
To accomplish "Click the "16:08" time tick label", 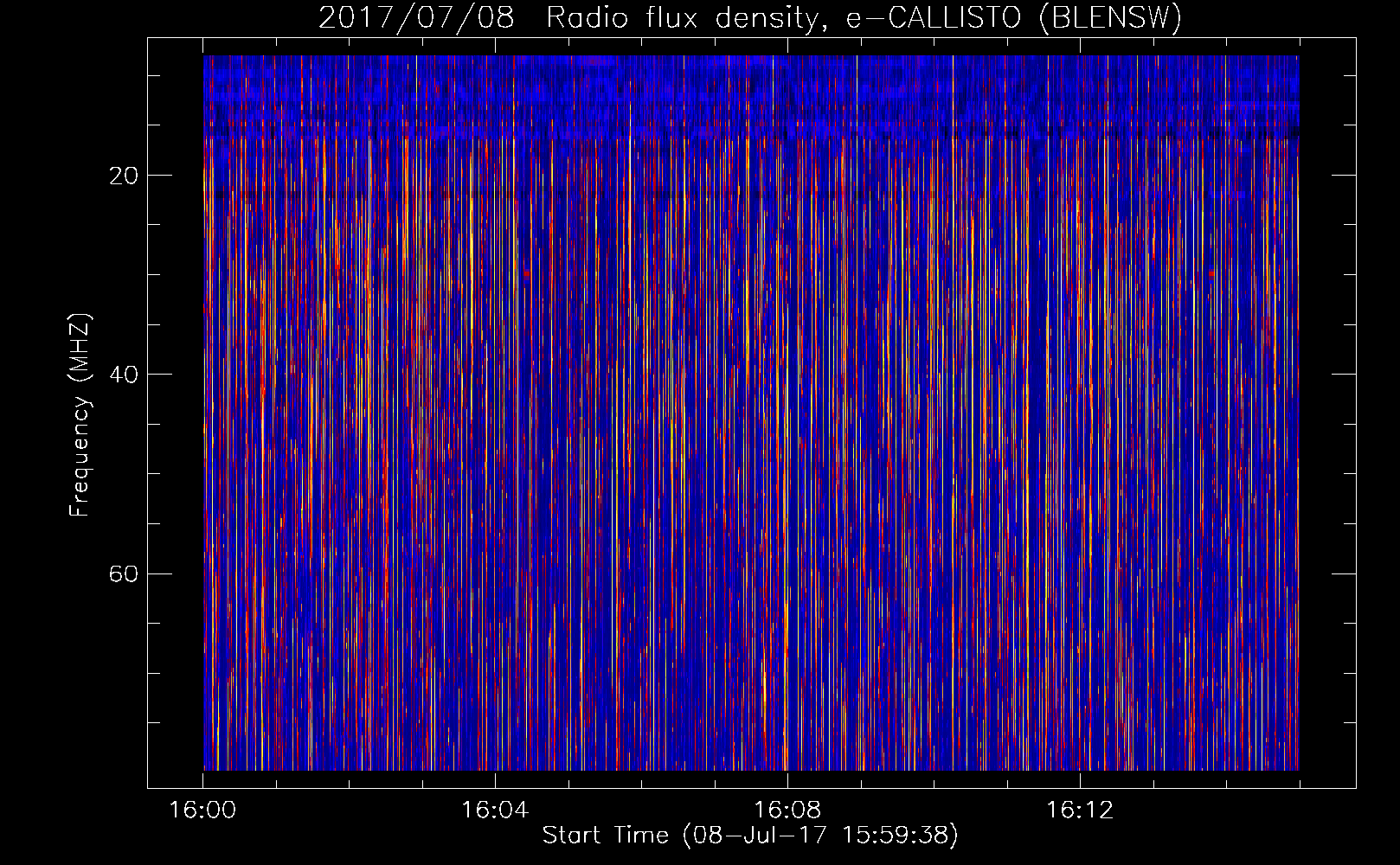I will (x=787, y=811).
